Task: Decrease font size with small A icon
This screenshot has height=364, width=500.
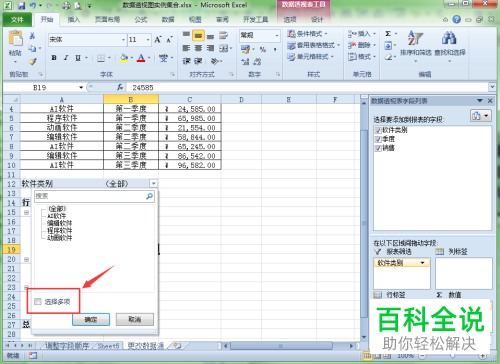Action: point(169,40)
